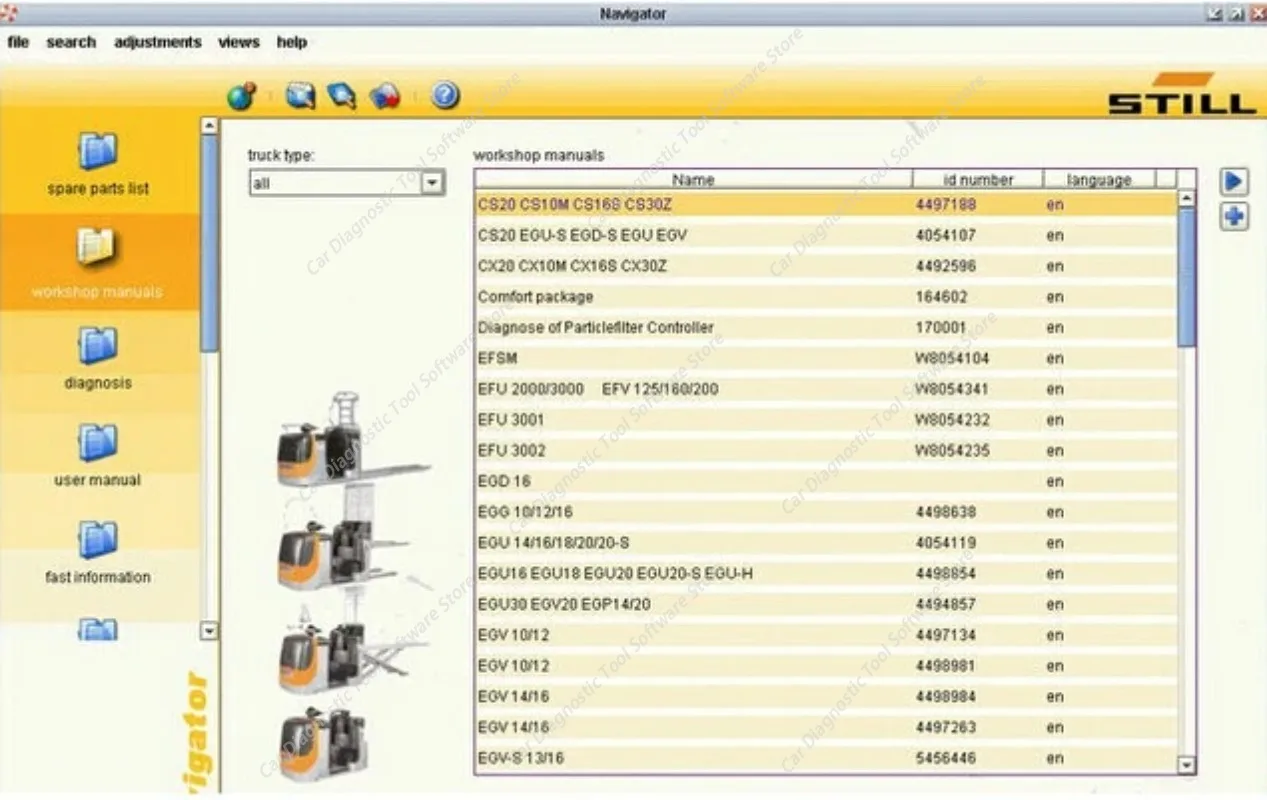Image resolution: width=1267 pixels, height=800 pixels.
Task: Open the views menu
Action: (239, 42)
